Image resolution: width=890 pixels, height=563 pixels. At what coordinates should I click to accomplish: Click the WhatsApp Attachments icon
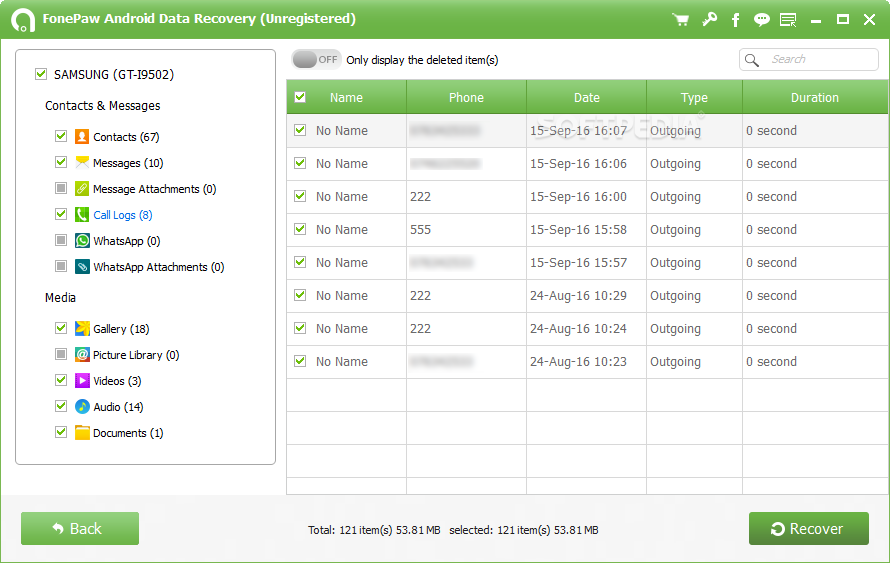coord(82,267)
